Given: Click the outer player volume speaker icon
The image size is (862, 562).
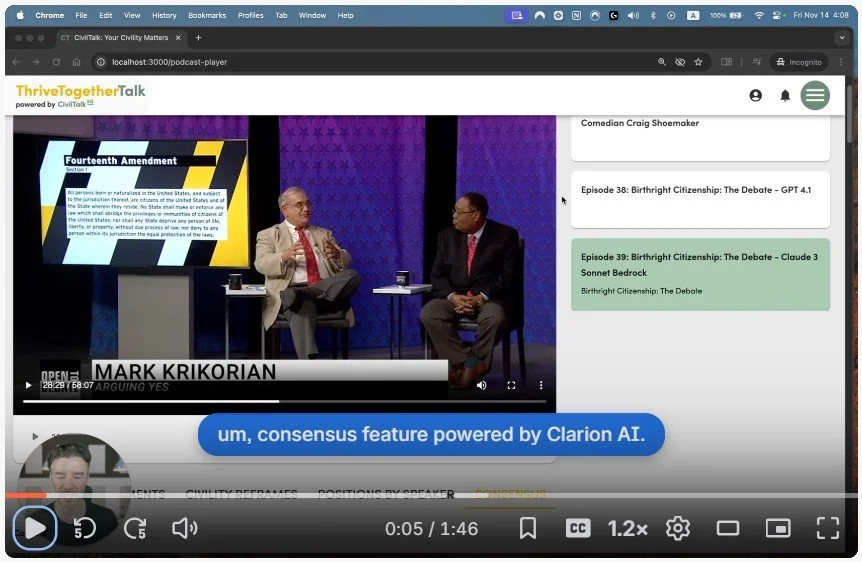Looking at the screenshot, I should (x=185, y=528).
